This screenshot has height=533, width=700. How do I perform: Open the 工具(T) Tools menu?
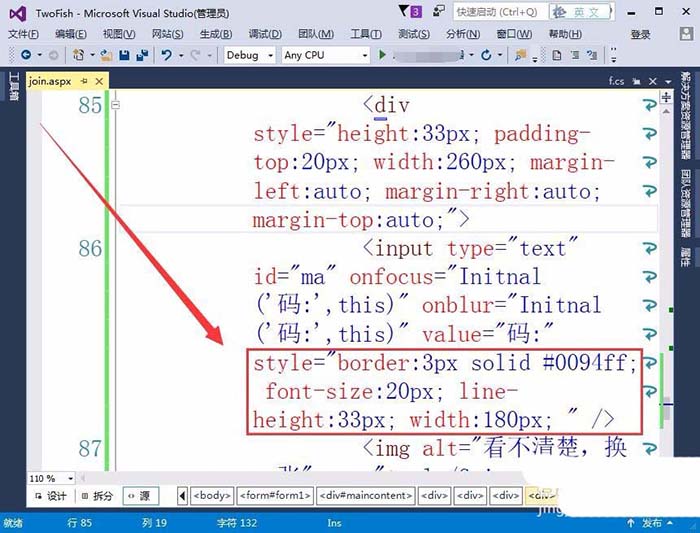point(366,34)
